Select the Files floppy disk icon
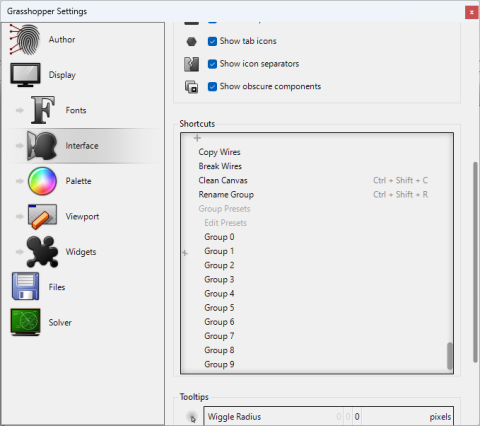Screen dimensions: 480x426 pyautogui.click(x=25, y=286)
